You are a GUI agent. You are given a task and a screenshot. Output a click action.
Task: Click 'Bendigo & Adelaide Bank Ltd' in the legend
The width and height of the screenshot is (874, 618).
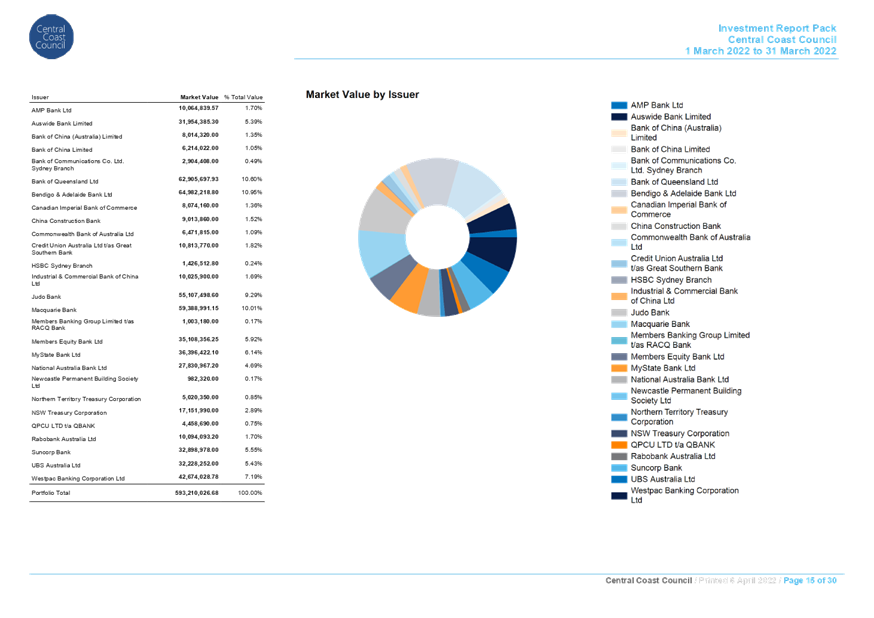683,193
